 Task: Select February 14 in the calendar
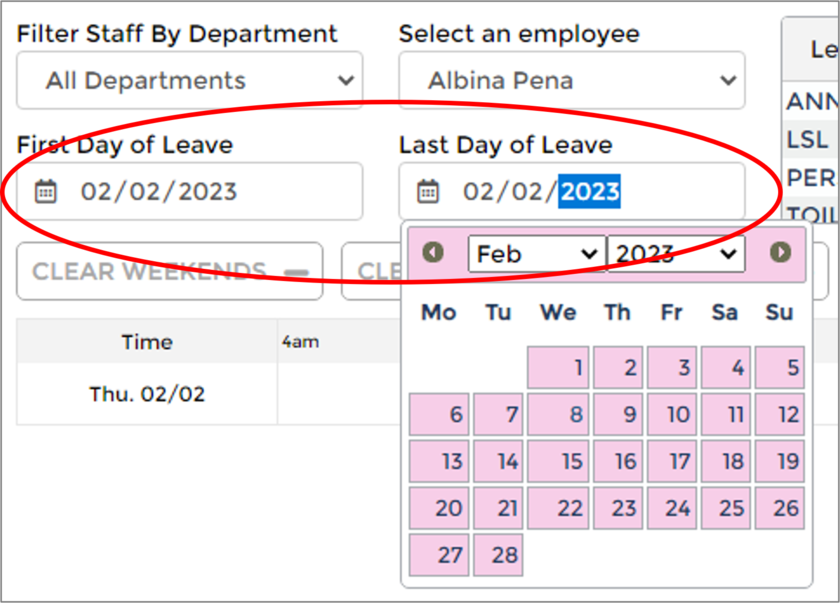[498, 460]
